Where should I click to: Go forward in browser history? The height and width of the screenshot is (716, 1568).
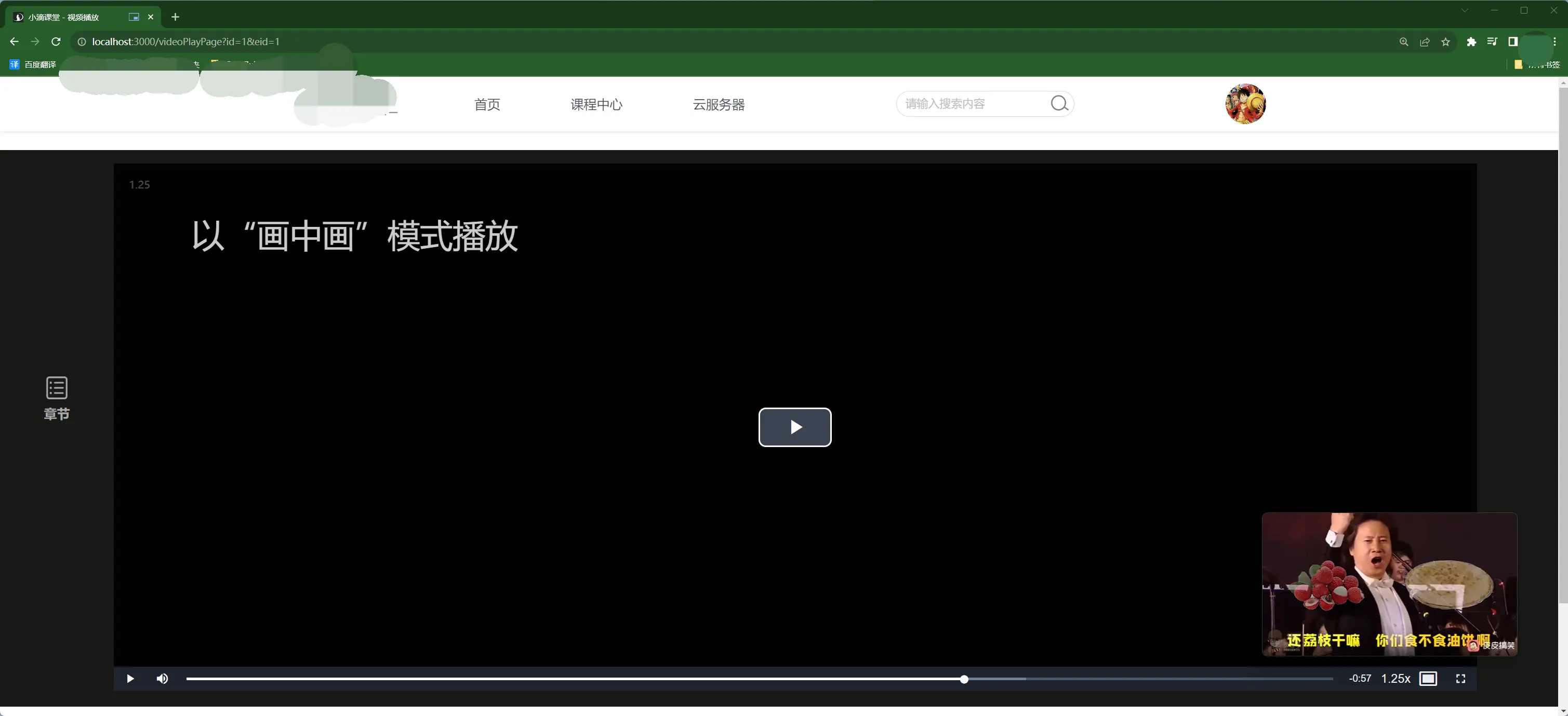click(x=35, y=42)
